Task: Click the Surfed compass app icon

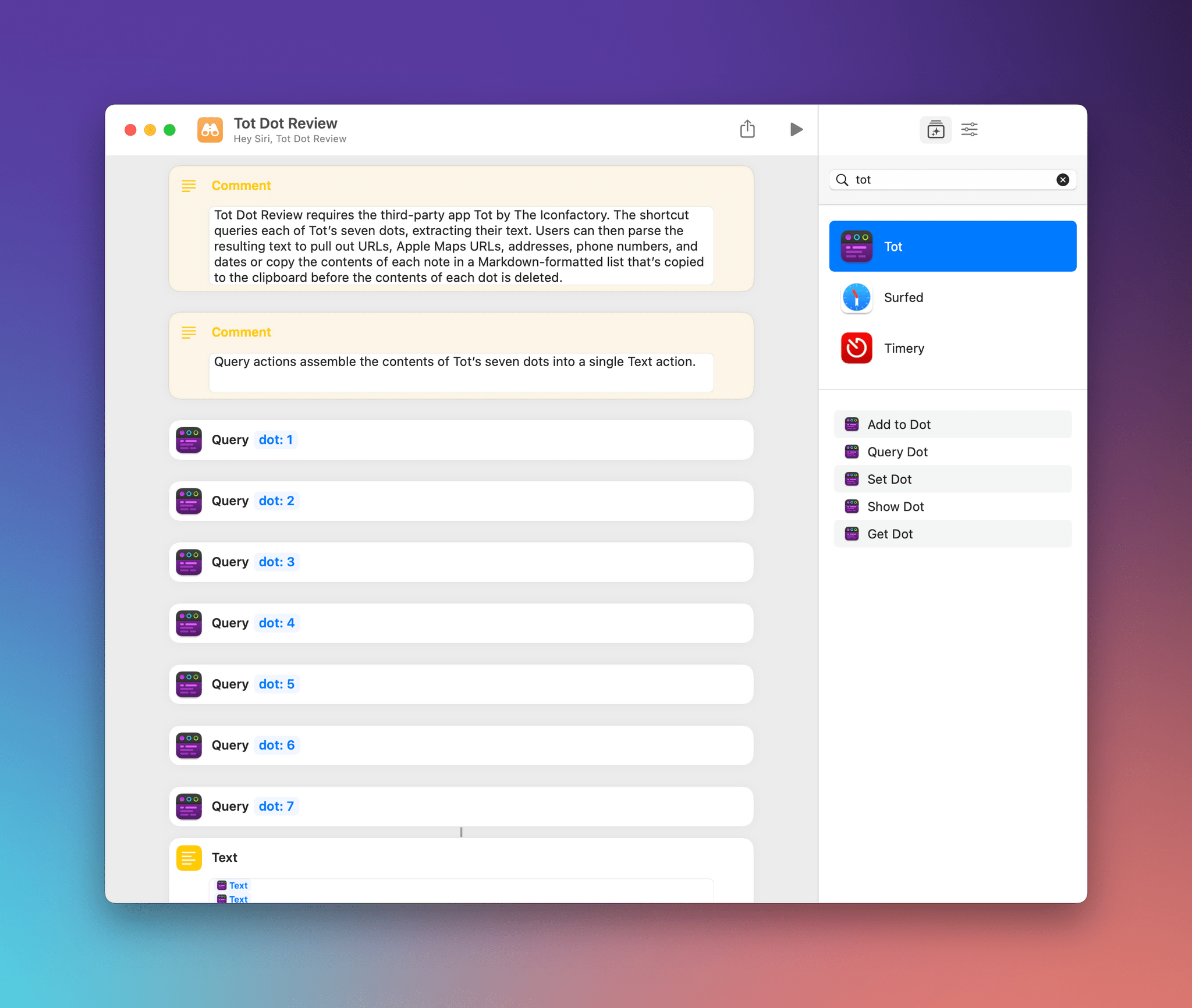Action: point(856,297)
